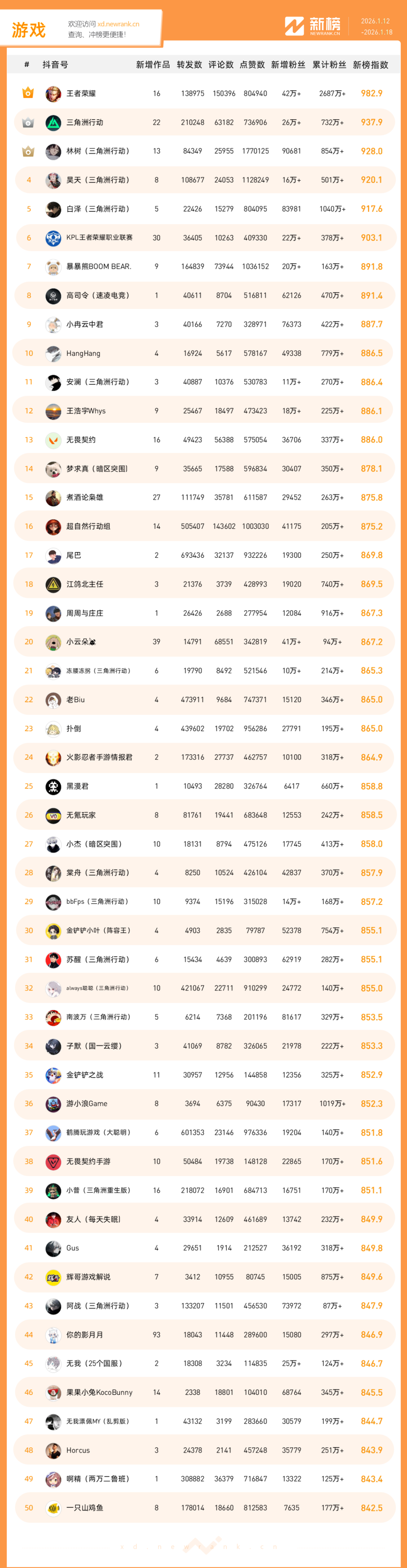
Task: Click the 点赞数 column header
Action: click(x=252, y=65)
